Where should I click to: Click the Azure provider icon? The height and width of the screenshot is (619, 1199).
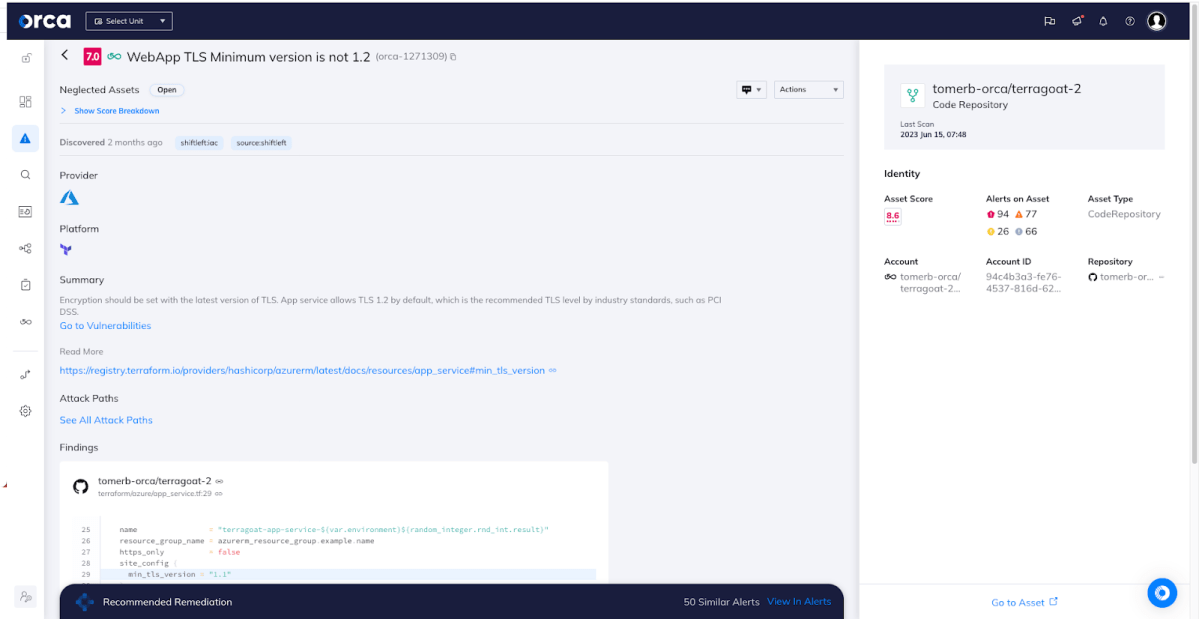click(70, 197)
